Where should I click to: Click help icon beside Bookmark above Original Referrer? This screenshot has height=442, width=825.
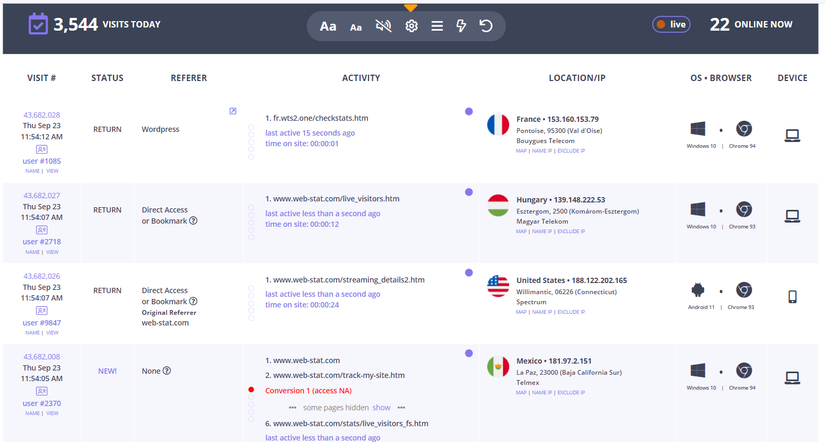click(193, 301)
